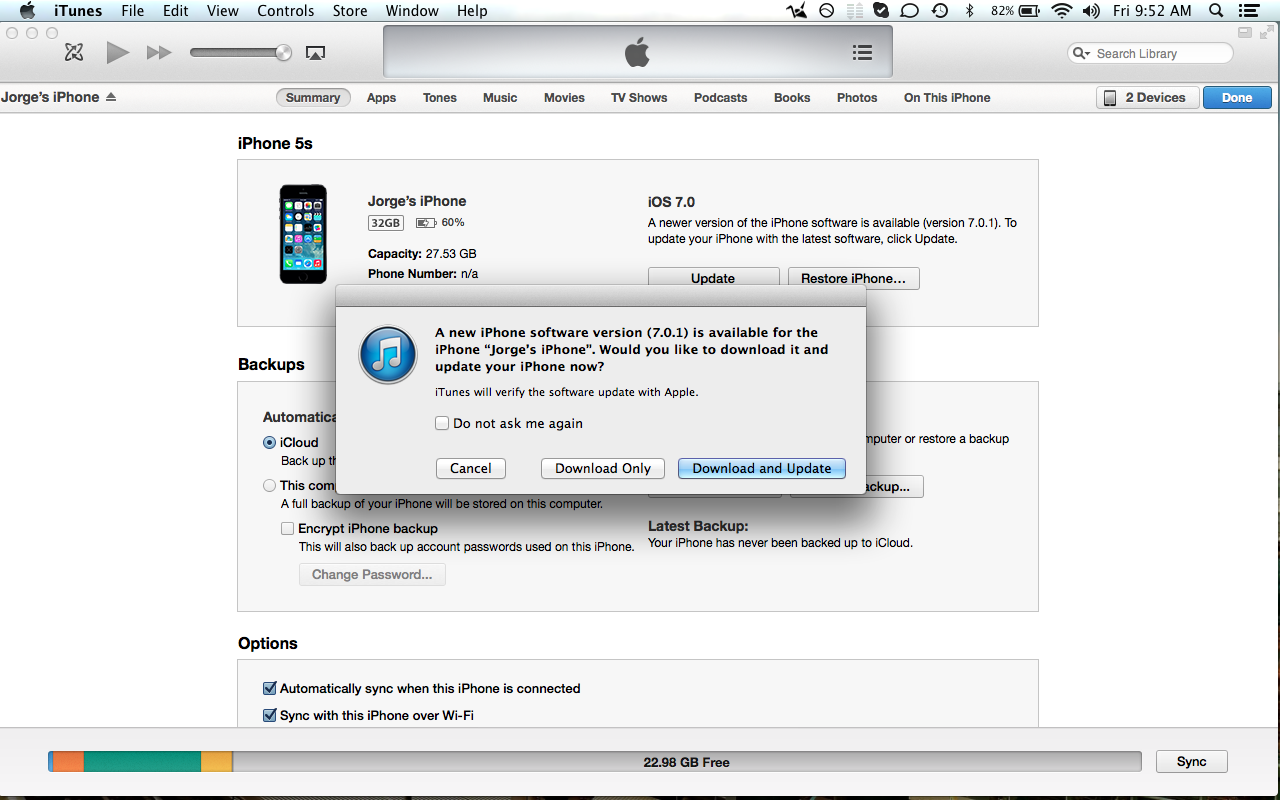Open the Store menu

350,11
